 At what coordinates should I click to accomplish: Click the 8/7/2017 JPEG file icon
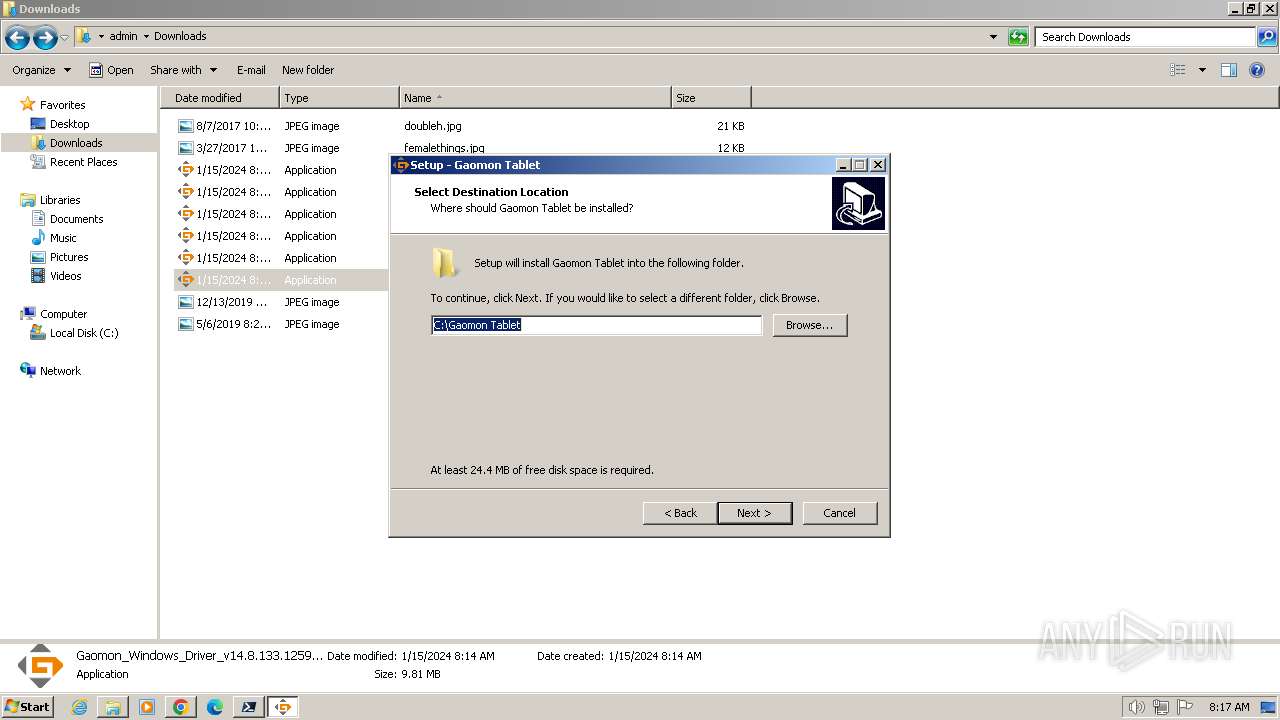(185, 126)
